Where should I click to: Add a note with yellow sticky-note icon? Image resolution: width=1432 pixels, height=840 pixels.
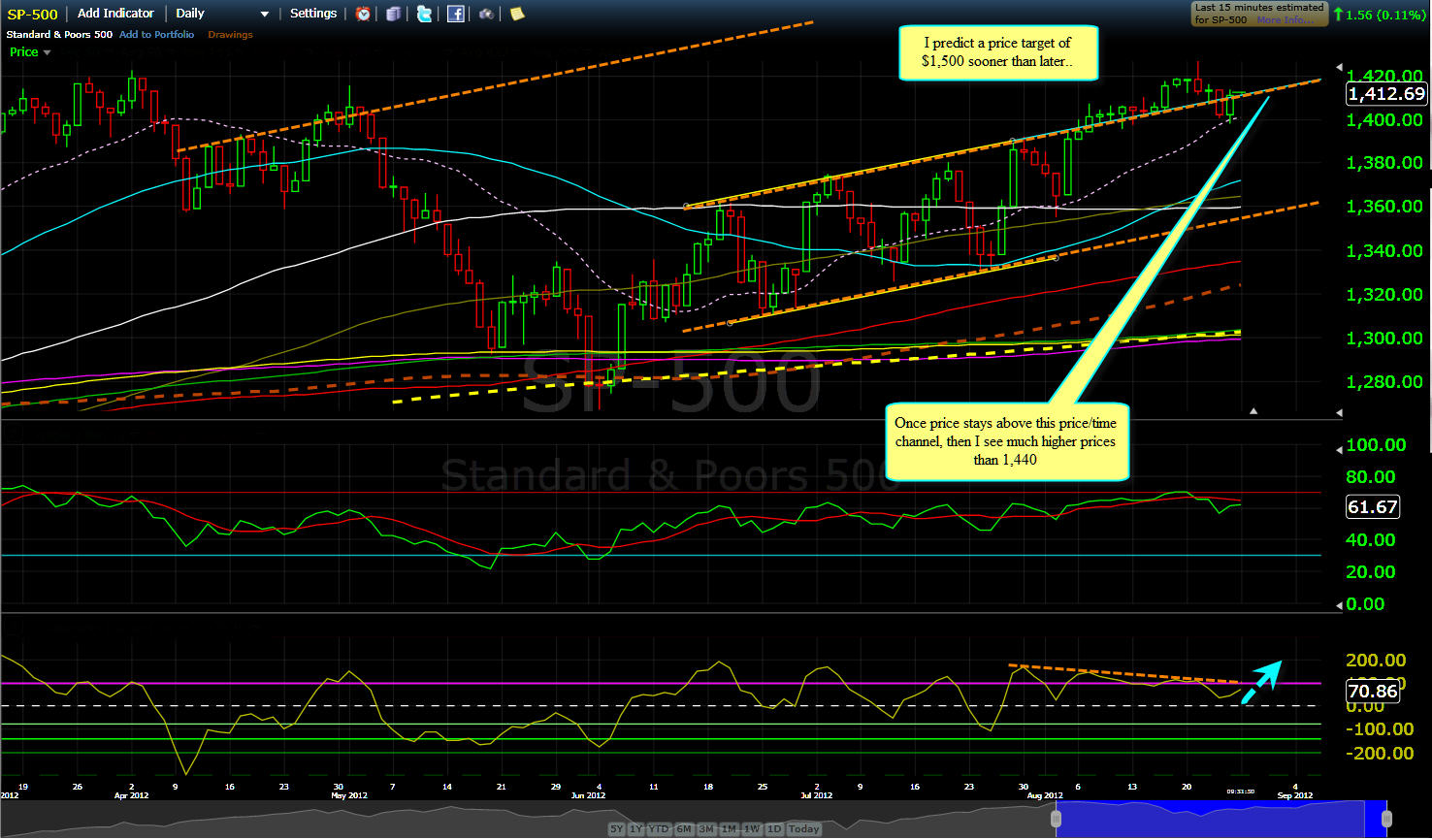click(x=517, y=14)
